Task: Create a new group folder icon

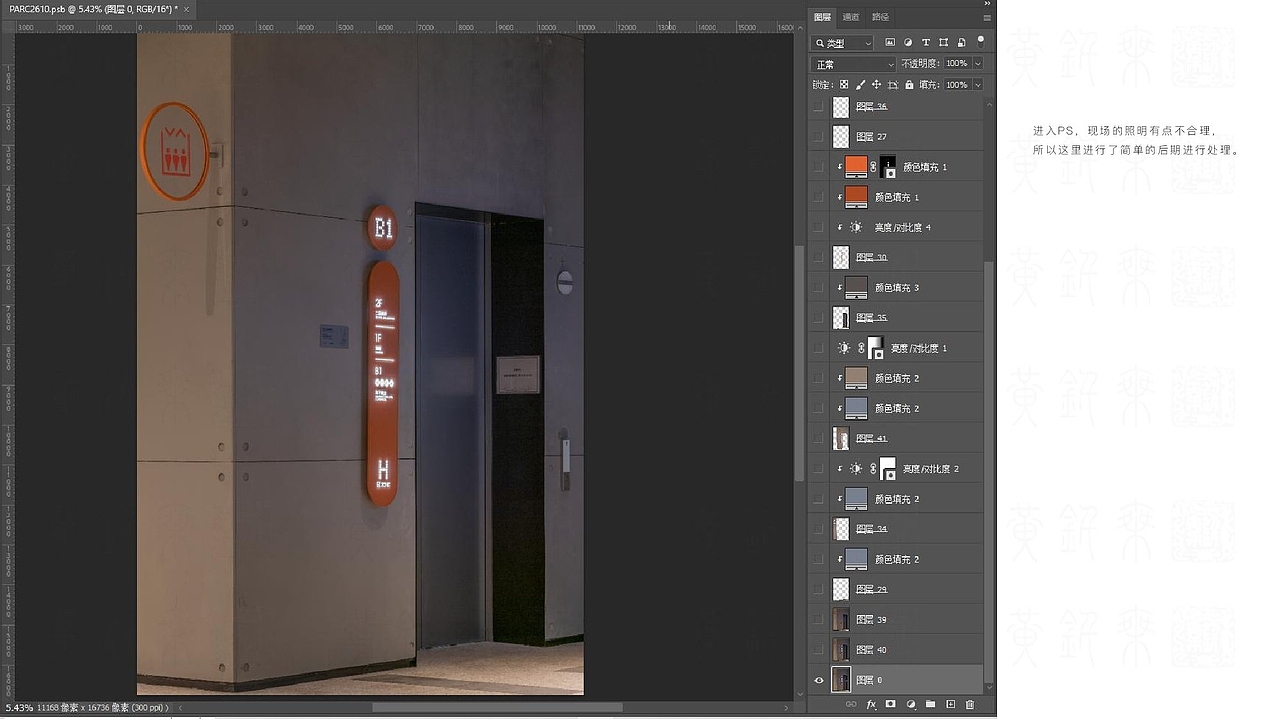Action: click(930, 705)
